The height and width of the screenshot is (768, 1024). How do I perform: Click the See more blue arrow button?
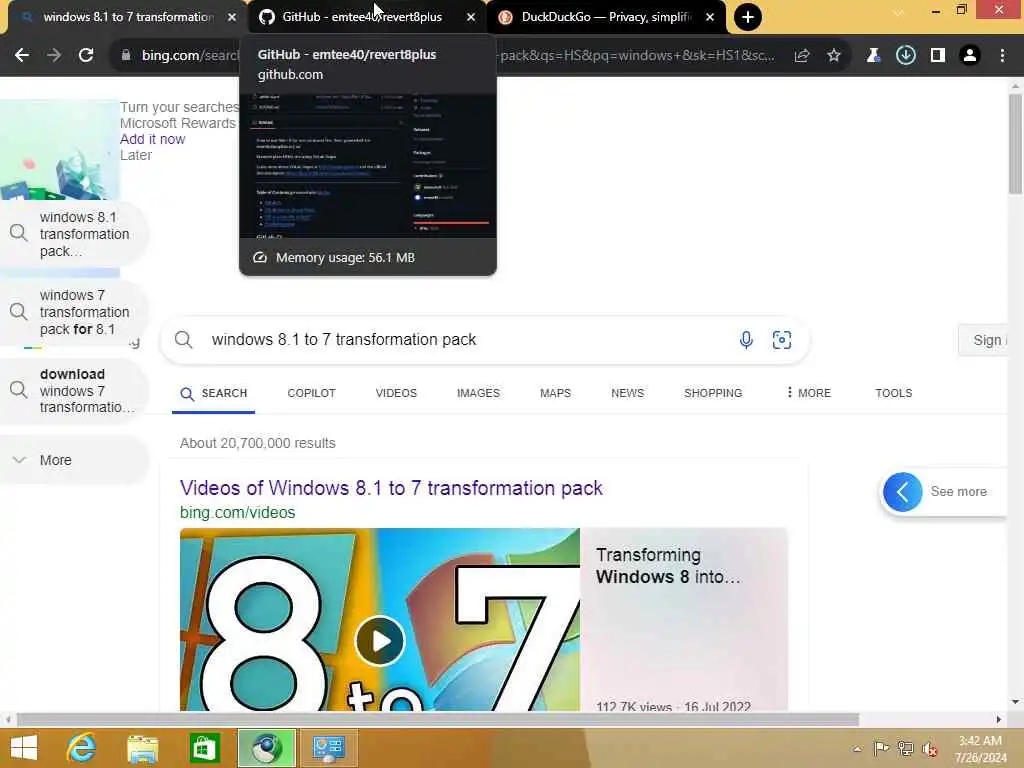(903, 492)
